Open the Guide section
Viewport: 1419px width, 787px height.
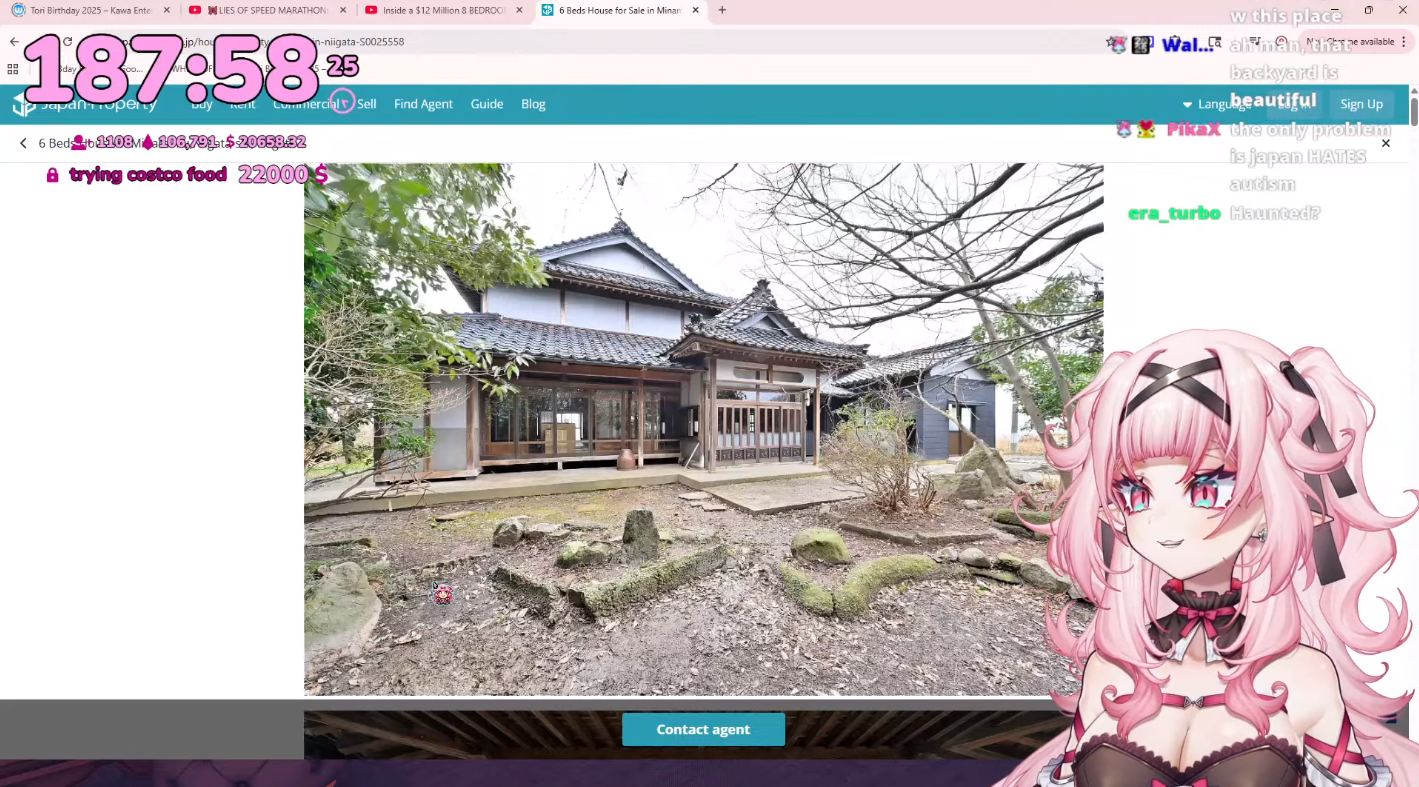click(x=487, y=104)
